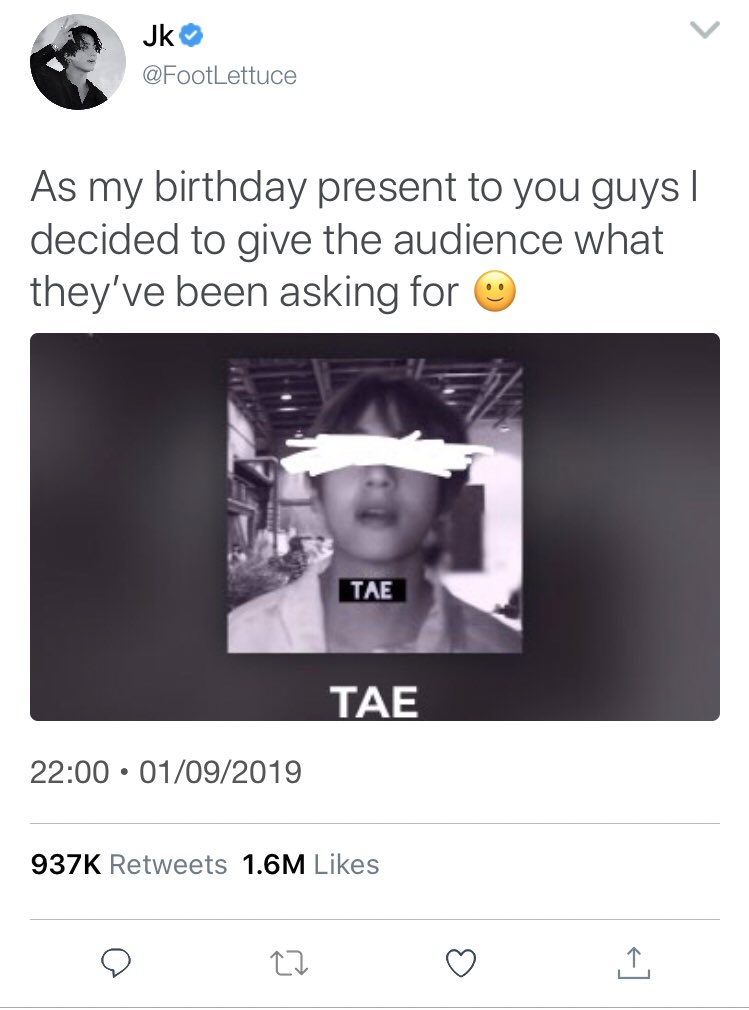Open the album cover photo in the media
Image resolution: width=749 pixels, height=1010 pixels.
(375, 506)
